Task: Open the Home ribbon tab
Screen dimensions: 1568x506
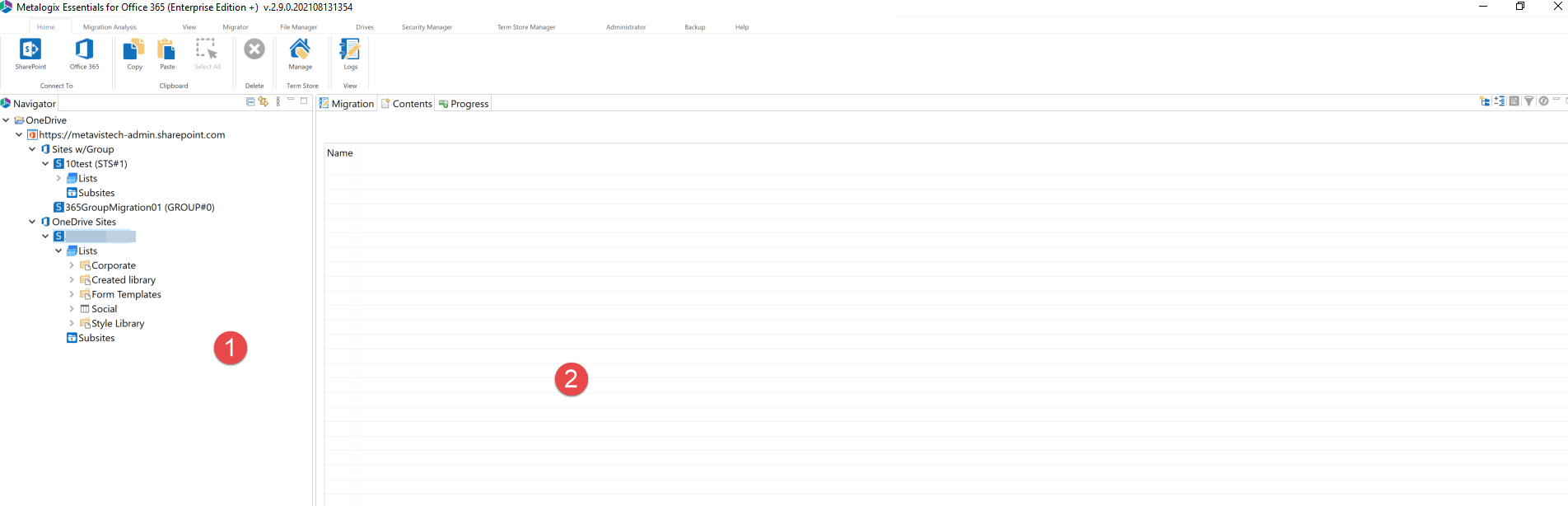Action: click(46, 27)
